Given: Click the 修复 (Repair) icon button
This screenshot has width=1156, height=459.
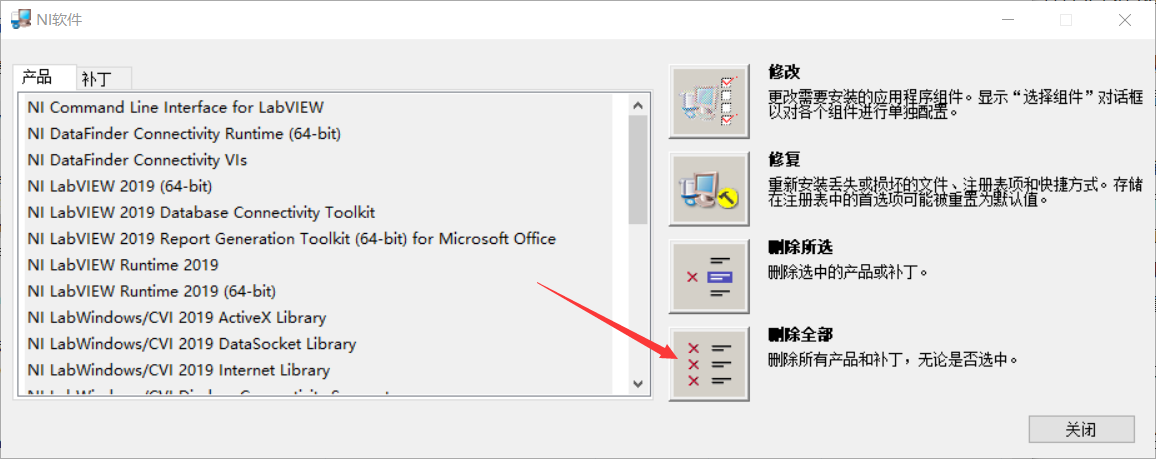Looking at the screenshot, I should pyautogui.click(x=708, y=189).
